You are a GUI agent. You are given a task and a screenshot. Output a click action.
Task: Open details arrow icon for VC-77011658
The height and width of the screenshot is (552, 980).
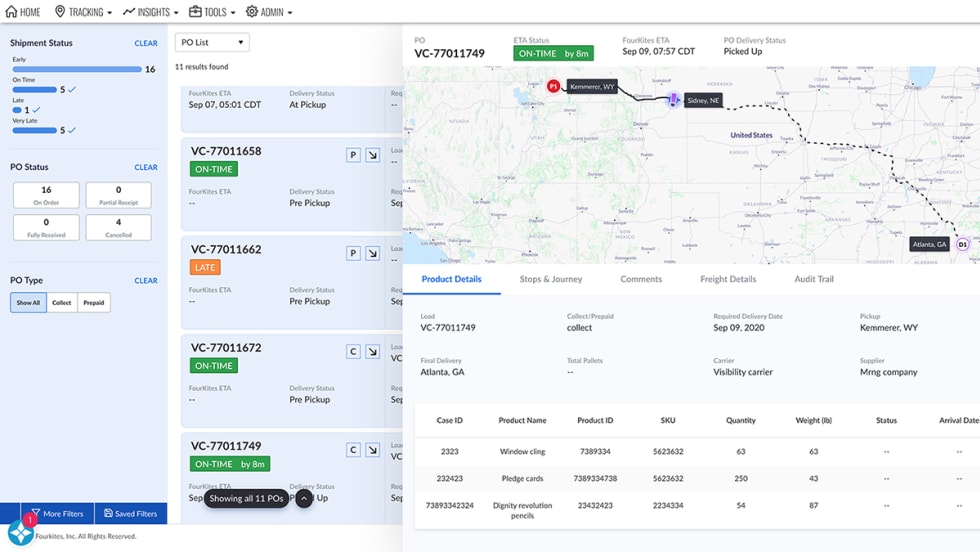[372, 155]
